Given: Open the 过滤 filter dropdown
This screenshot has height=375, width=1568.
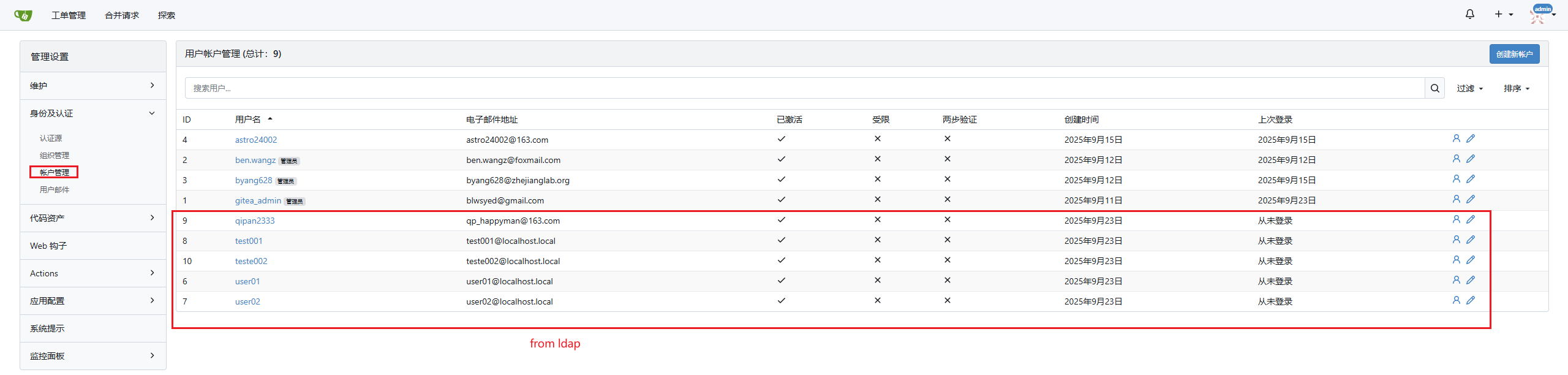Looking at the screenshot, I should pos(1469,88).
